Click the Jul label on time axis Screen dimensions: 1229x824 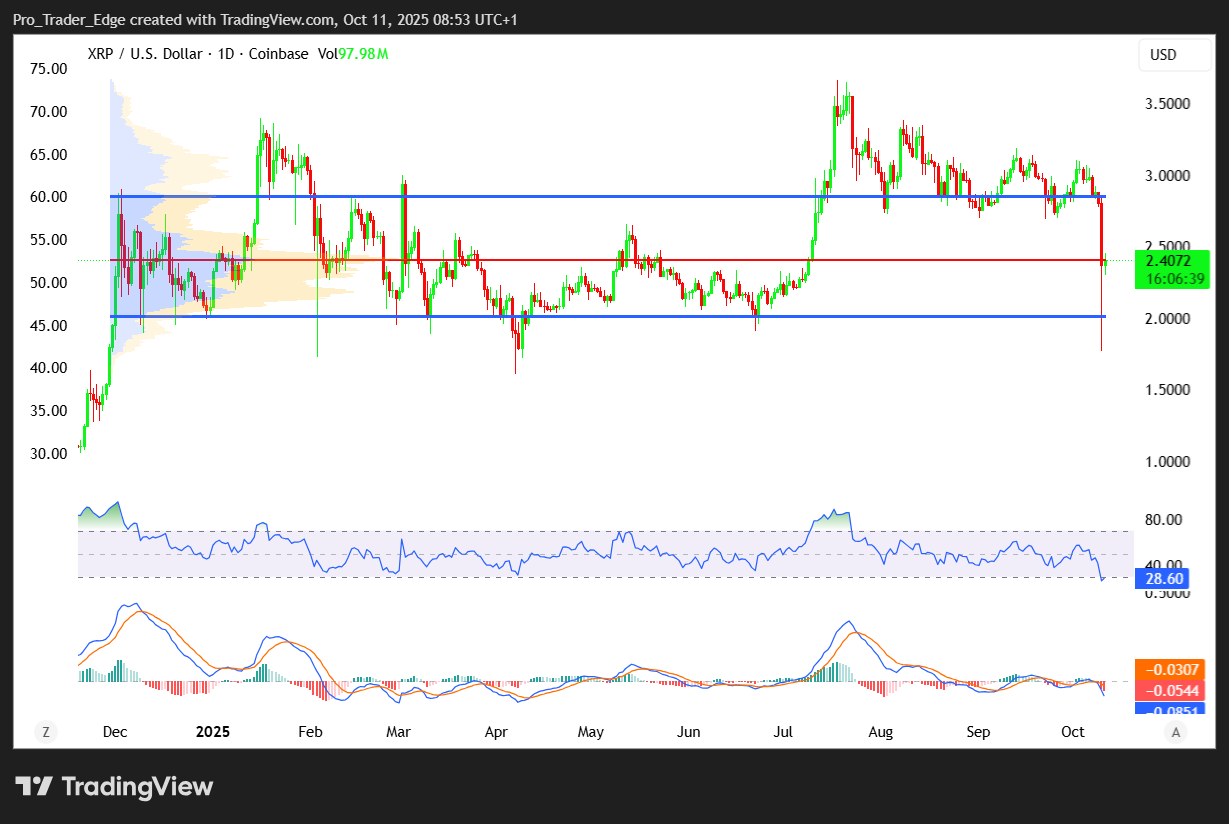coord(784,732)
